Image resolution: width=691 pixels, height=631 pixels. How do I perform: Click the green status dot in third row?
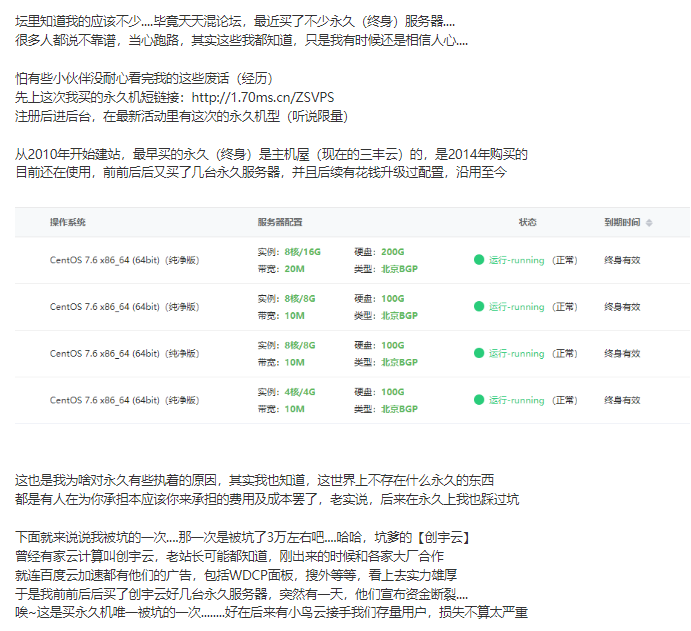pyautogui.click(x=479, y=353)
